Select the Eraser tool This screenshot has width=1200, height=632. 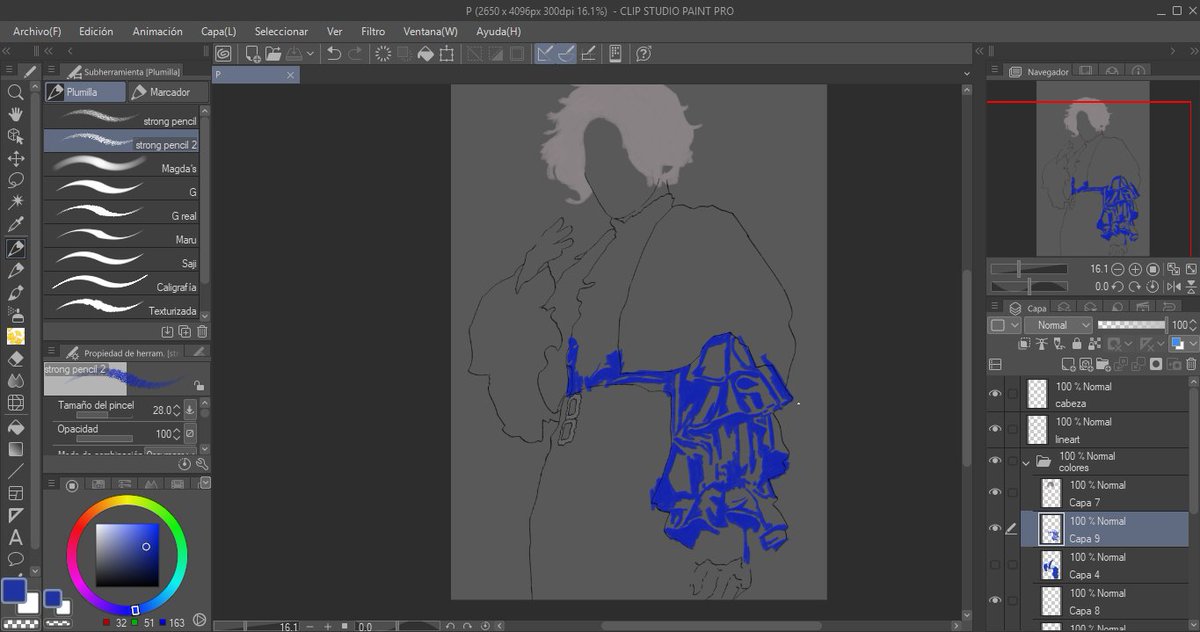tap(16, 358)
